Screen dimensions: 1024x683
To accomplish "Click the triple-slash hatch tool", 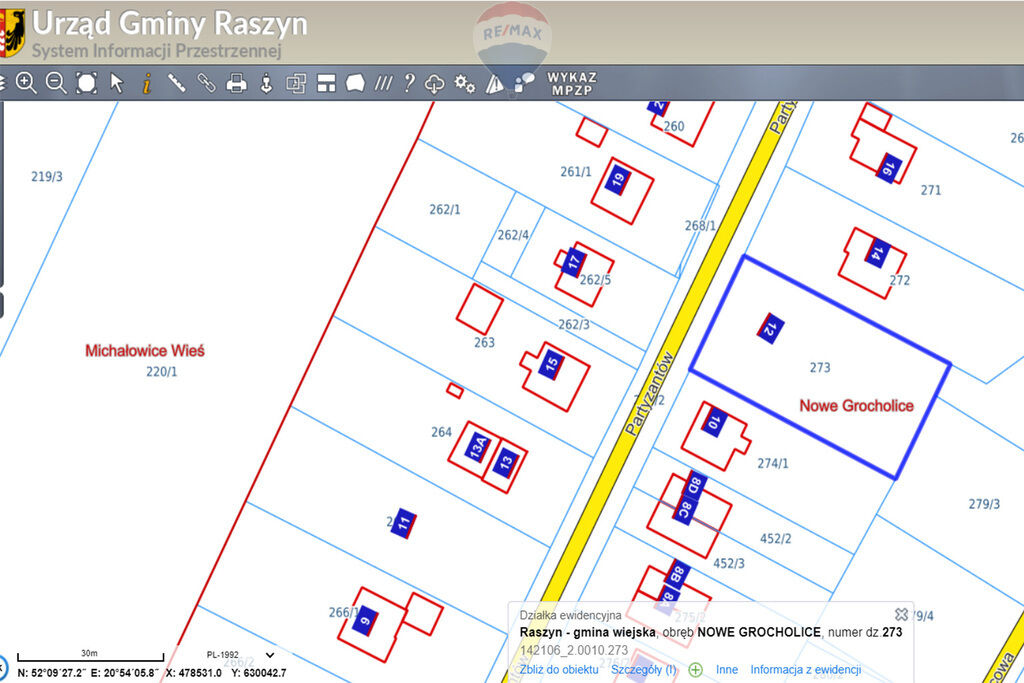I will tap(383, 83).
